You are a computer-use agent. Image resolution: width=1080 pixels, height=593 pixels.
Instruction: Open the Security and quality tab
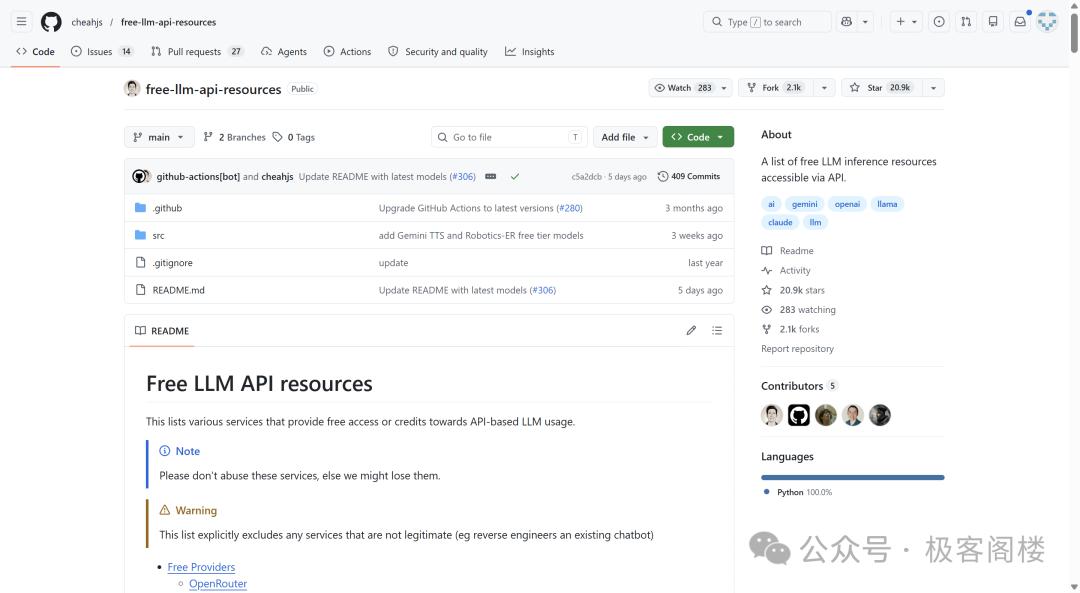click(x=437, y=52)
